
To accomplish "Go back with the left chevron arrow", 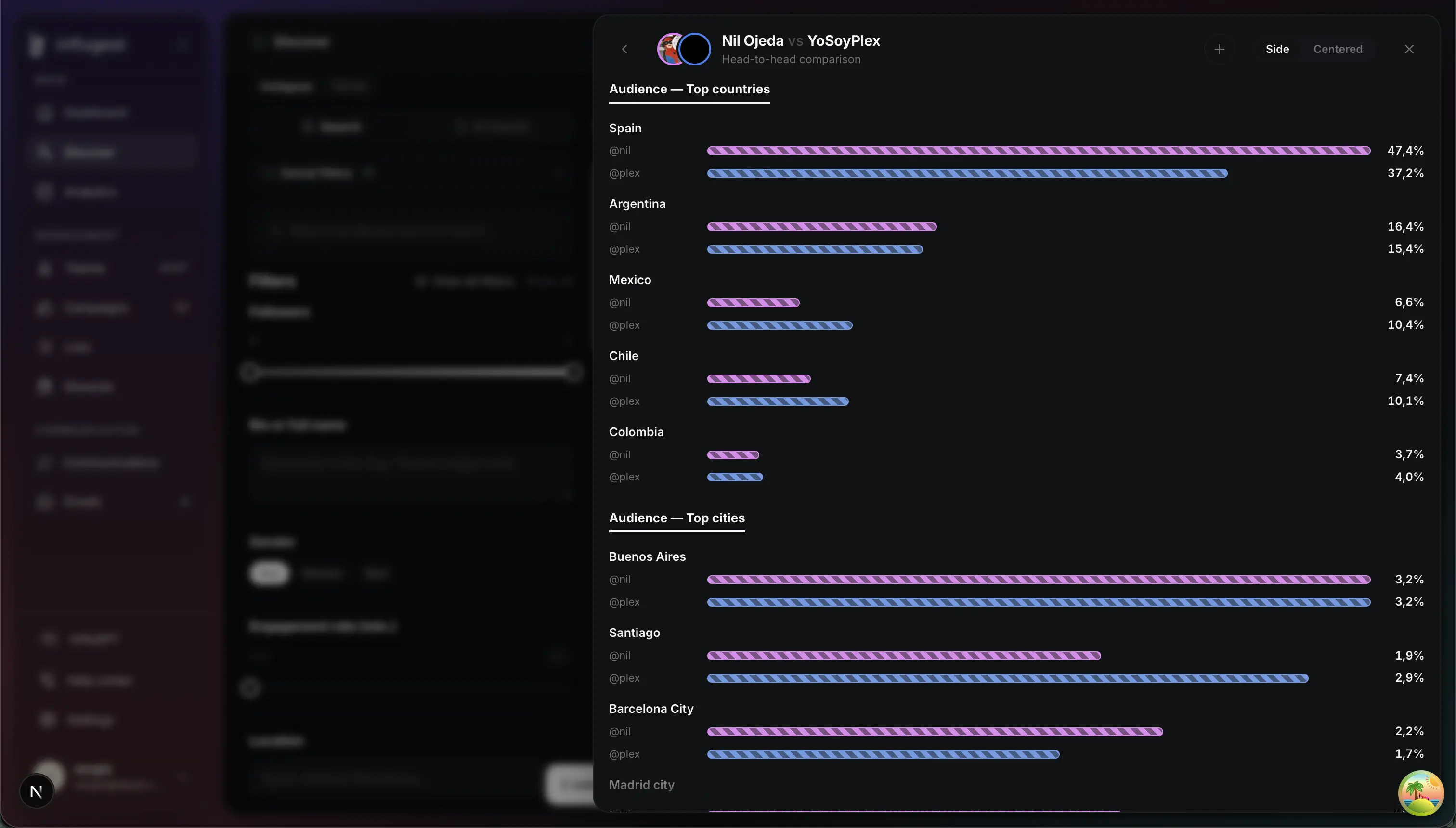I will [x=624, y=50].
